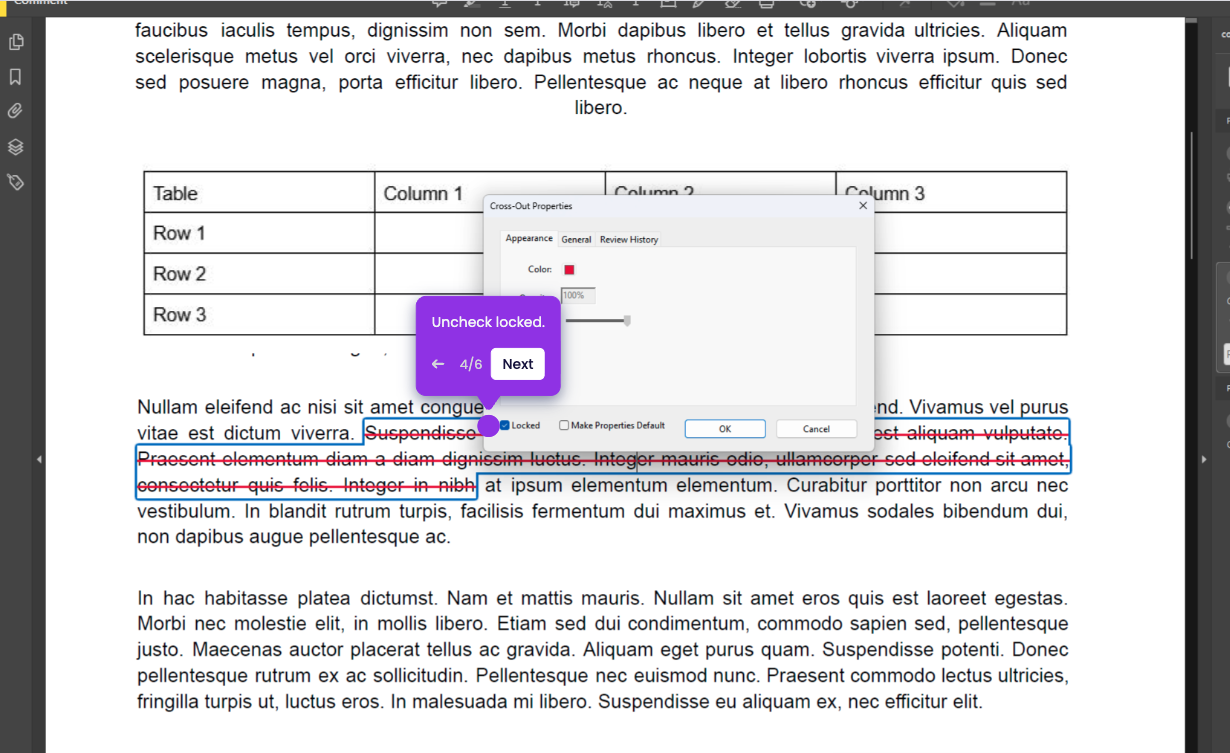Screen dimensions: 1230x753
Task: Click the "Row 3" table cell
Action: point(259,314)
